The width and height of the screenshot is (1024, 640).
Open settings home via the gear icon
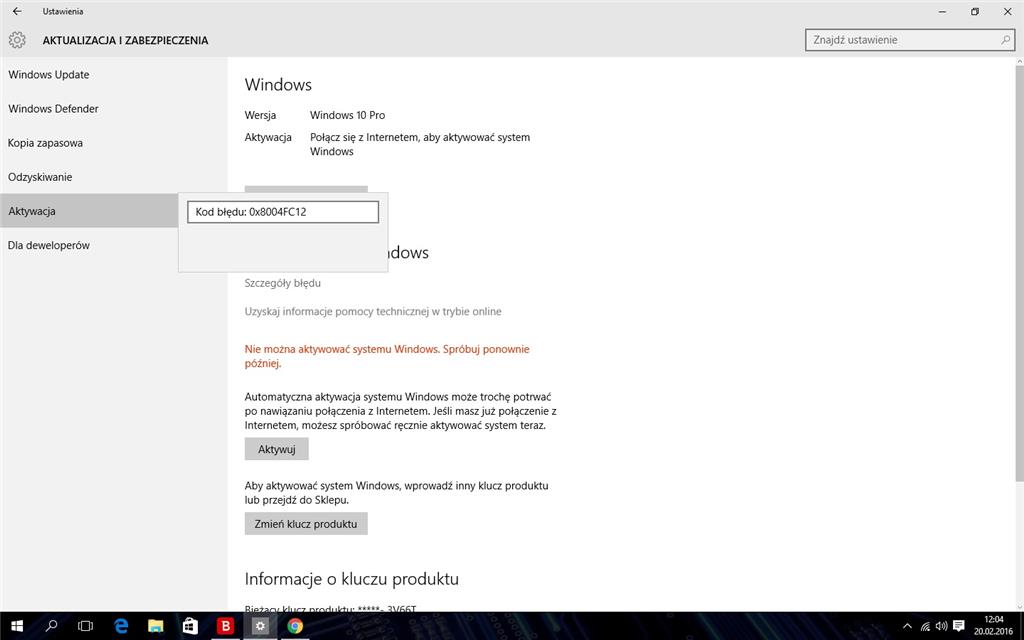pos(17,40)
